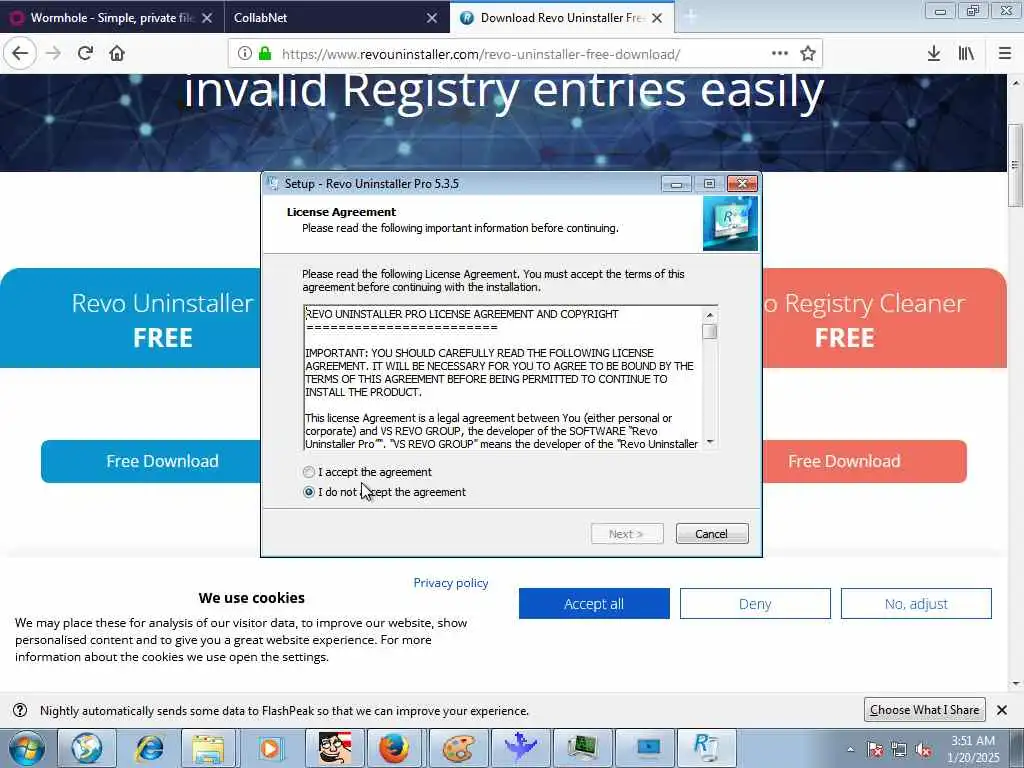Bookmark this page with the star icon

808,54
